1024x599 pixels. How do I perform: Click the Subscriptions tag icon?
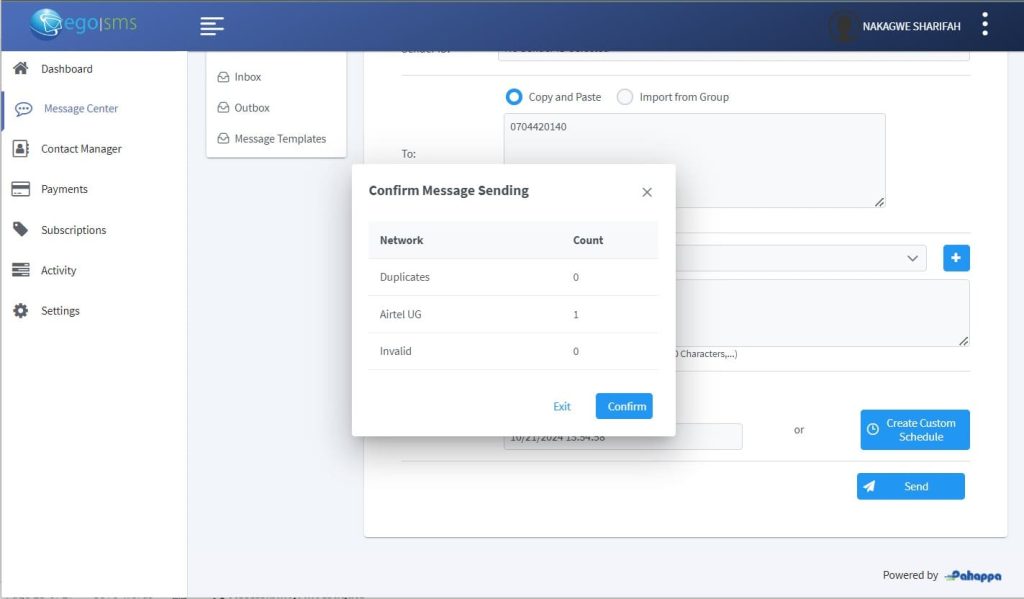[x=20, y=229]
